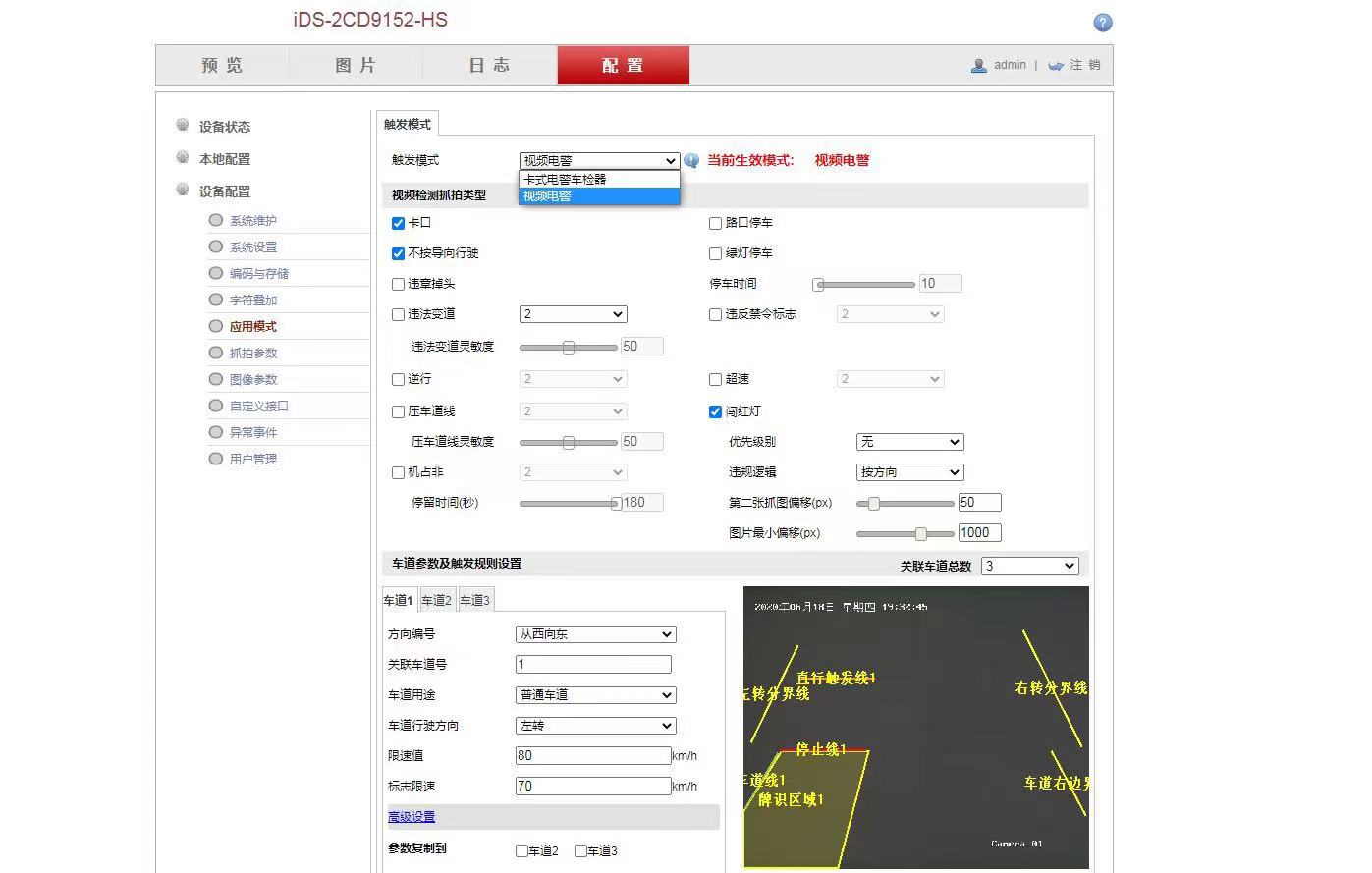Click the 第二张抓图偏移 slider handle

click(873, 503)
